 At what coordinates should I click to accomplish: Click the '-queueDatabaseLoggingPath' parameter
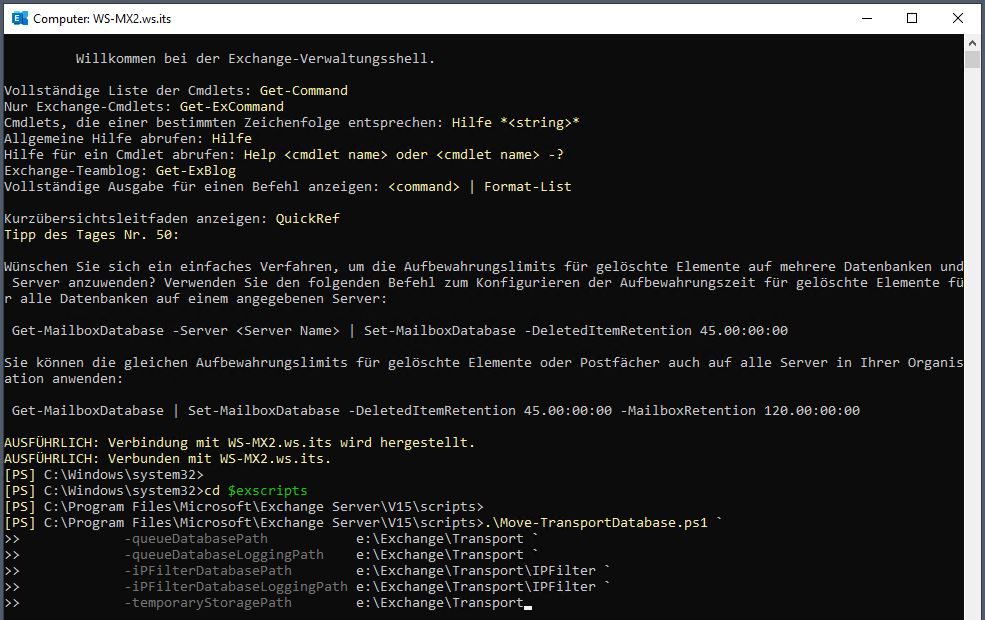[x=224, y=555]
